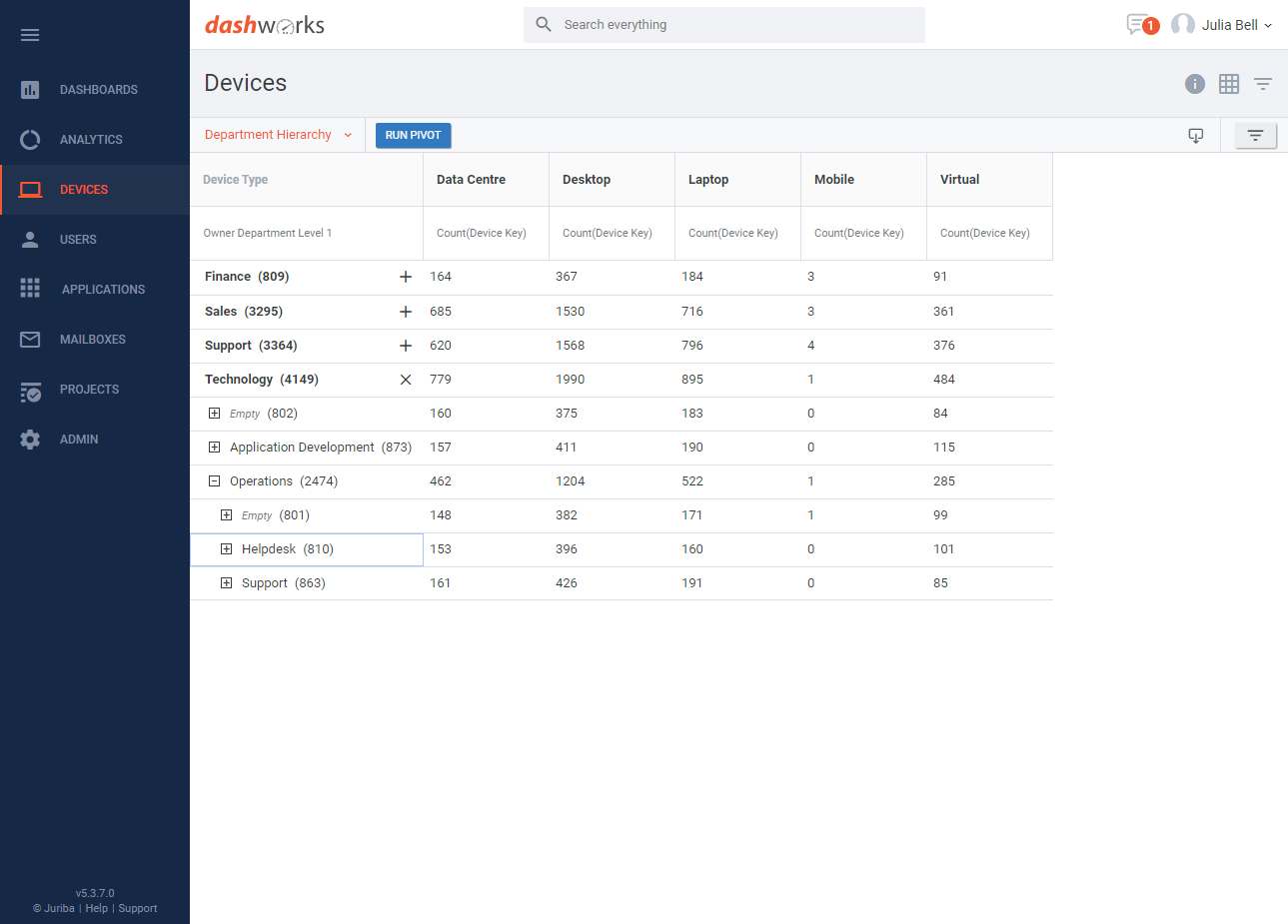Click the Helpdesk Virtual count 101
Viewport: 1288px width, 924px height.
click(x=944, y=549)
